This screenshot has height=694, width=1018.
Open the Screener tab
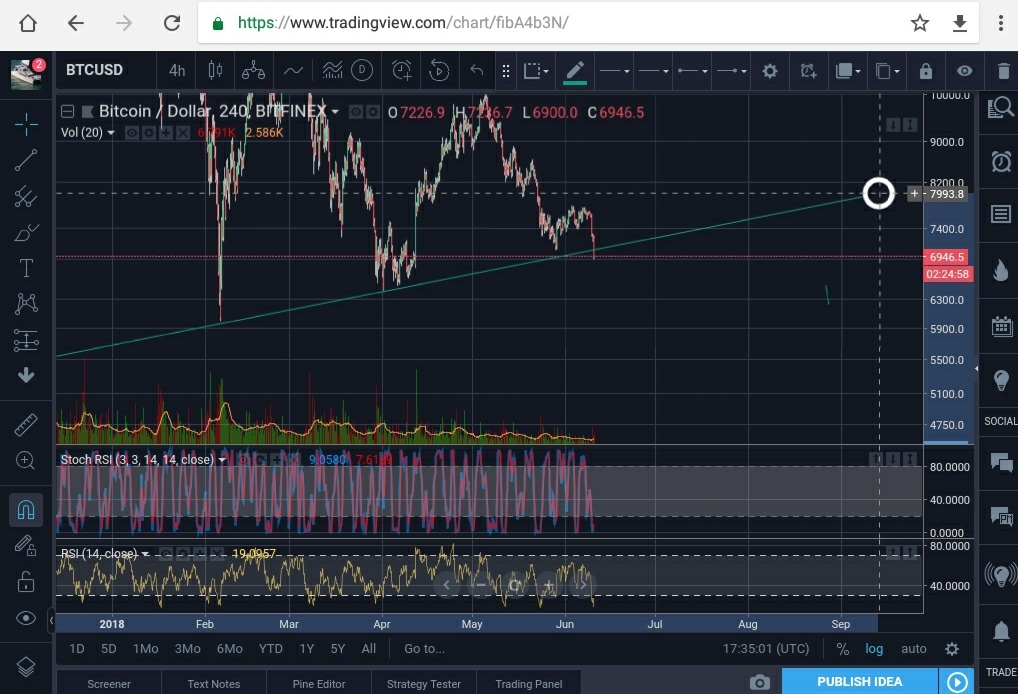point(109,684)
